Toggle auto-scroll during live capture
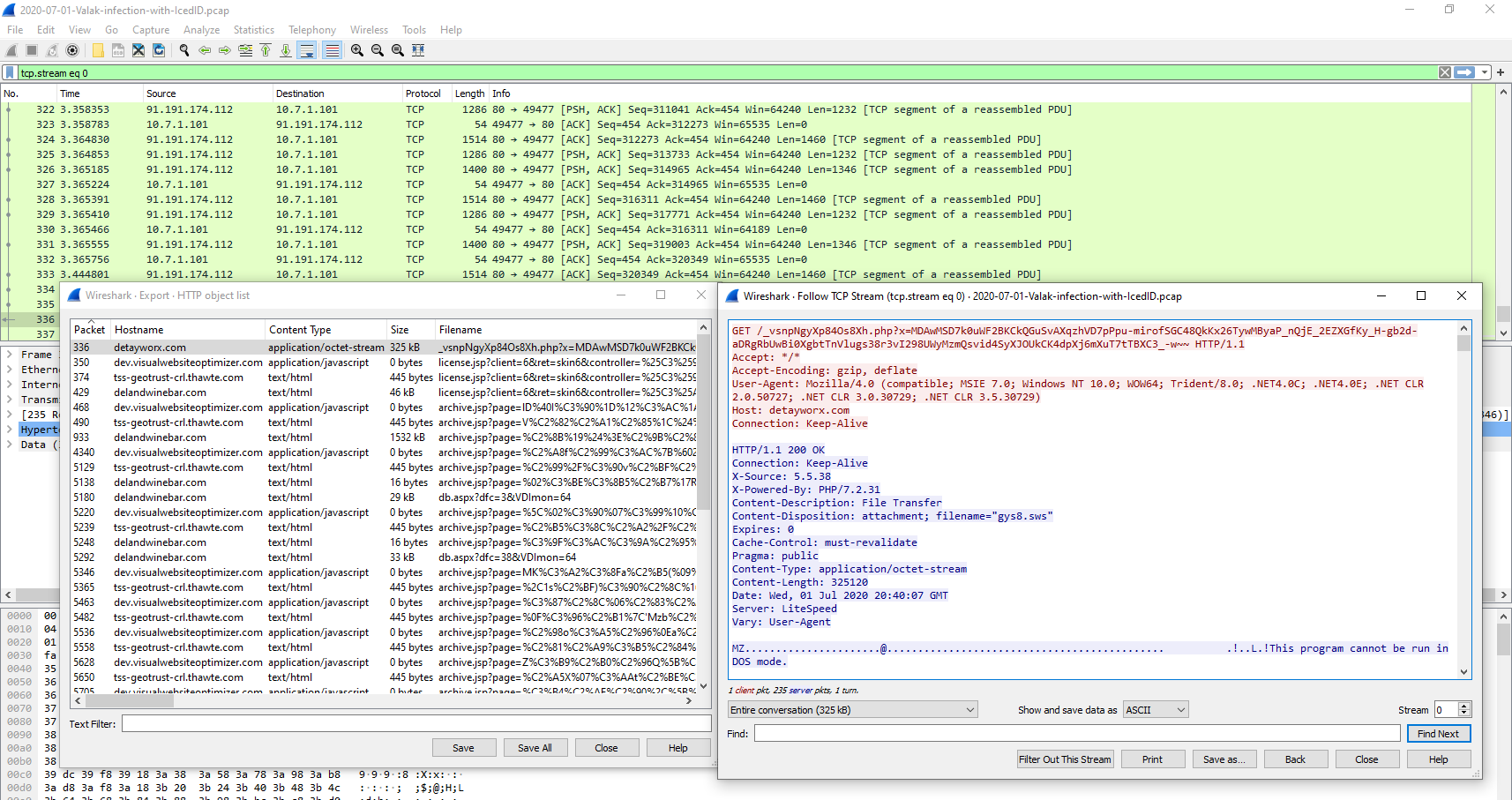 (306, 50)
